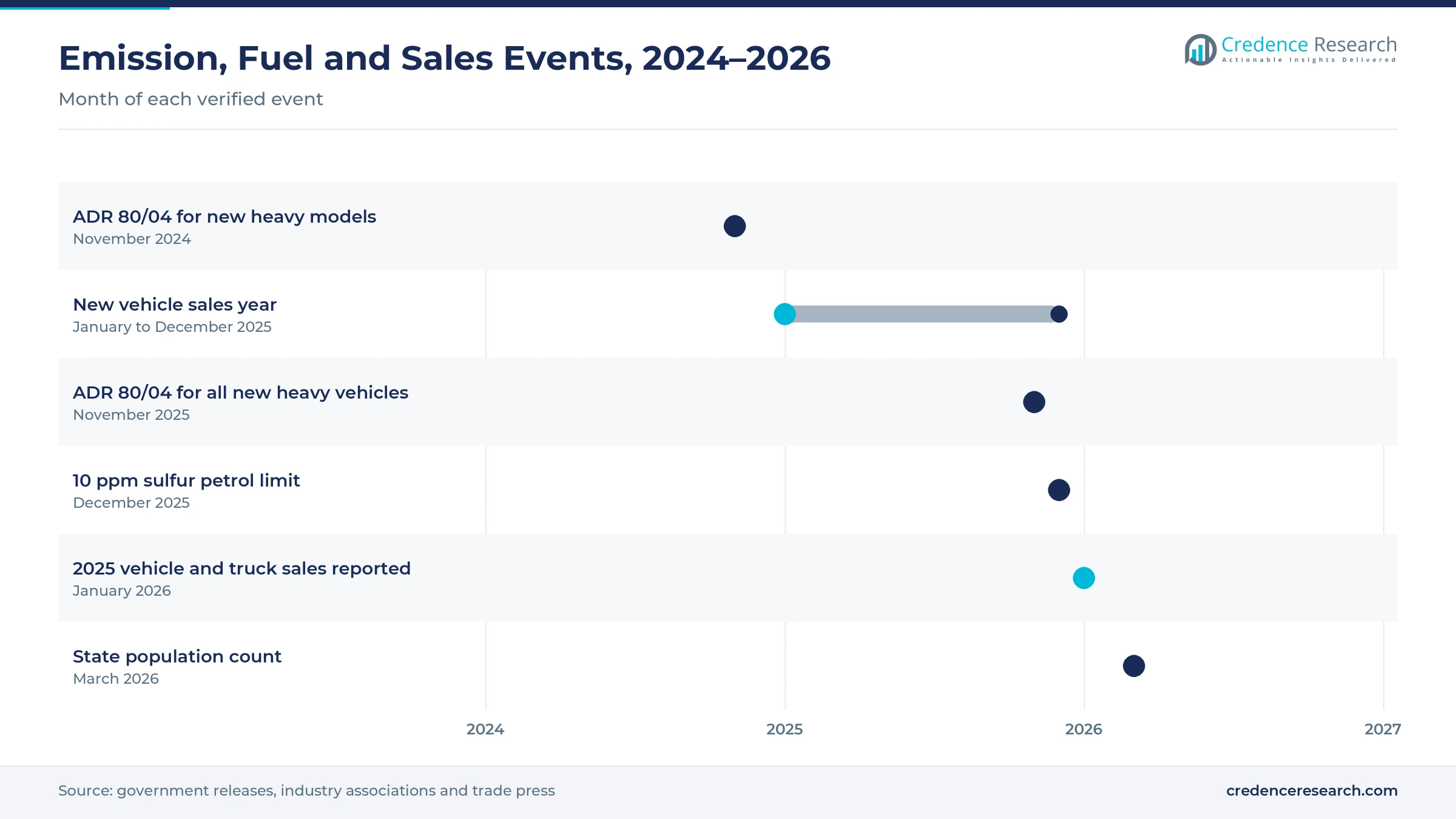The image size is (1456, 819).
Task: Select the December 2025 sales year end dot
Action: click(1059, 314)
